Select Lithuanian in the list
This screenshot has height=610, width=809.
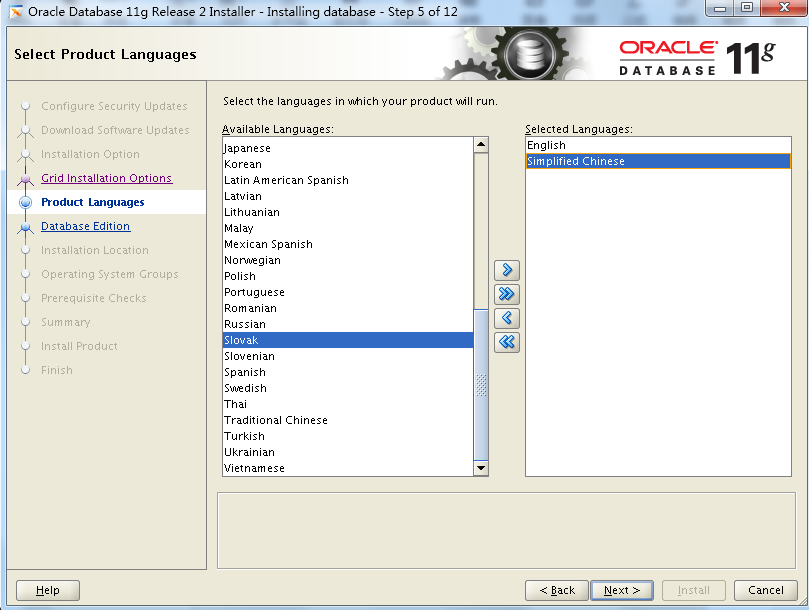(x=348, y=212)
